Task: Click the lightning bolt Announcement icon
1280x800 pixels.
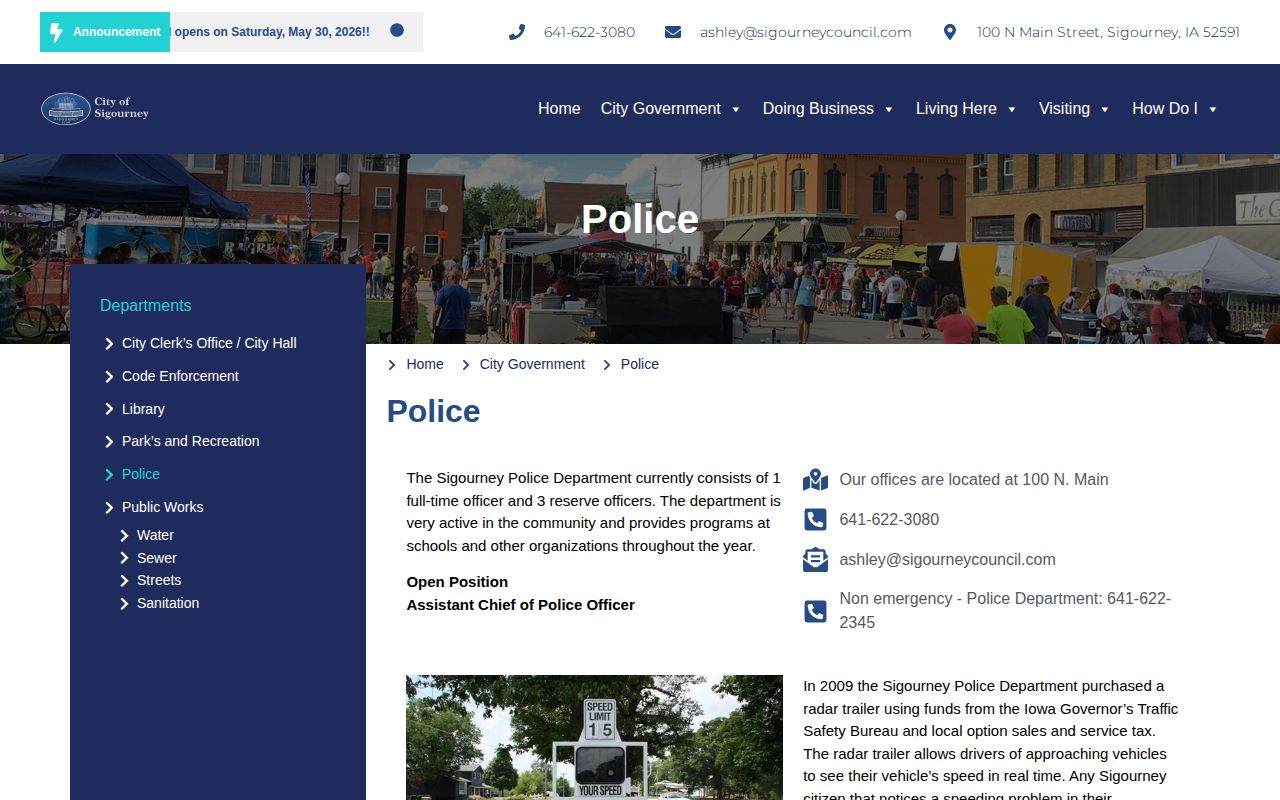Action: click(56, 32)
